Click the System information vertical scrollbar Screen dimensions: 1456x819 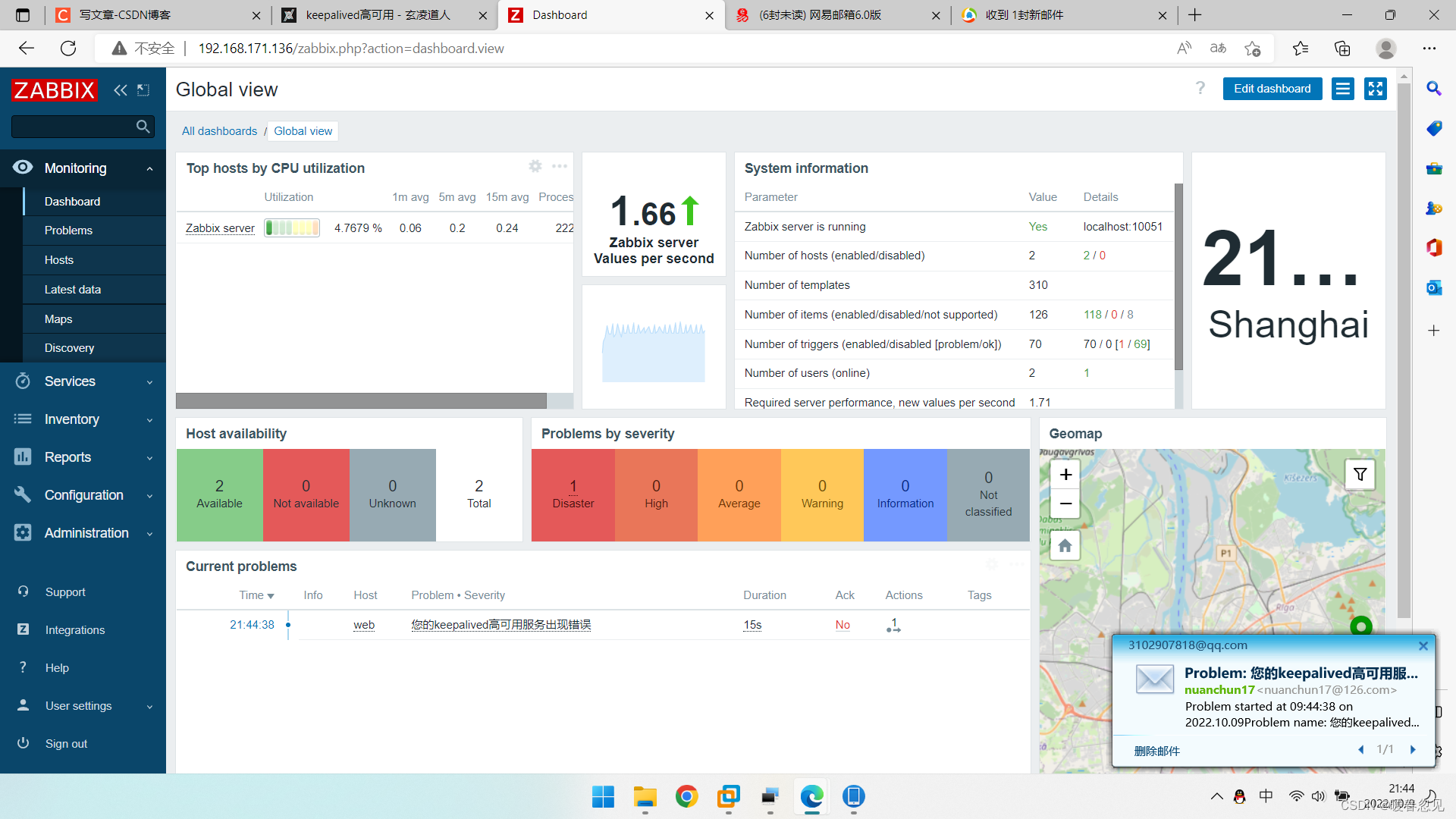pyautogui.click(x=1178, y=277)
